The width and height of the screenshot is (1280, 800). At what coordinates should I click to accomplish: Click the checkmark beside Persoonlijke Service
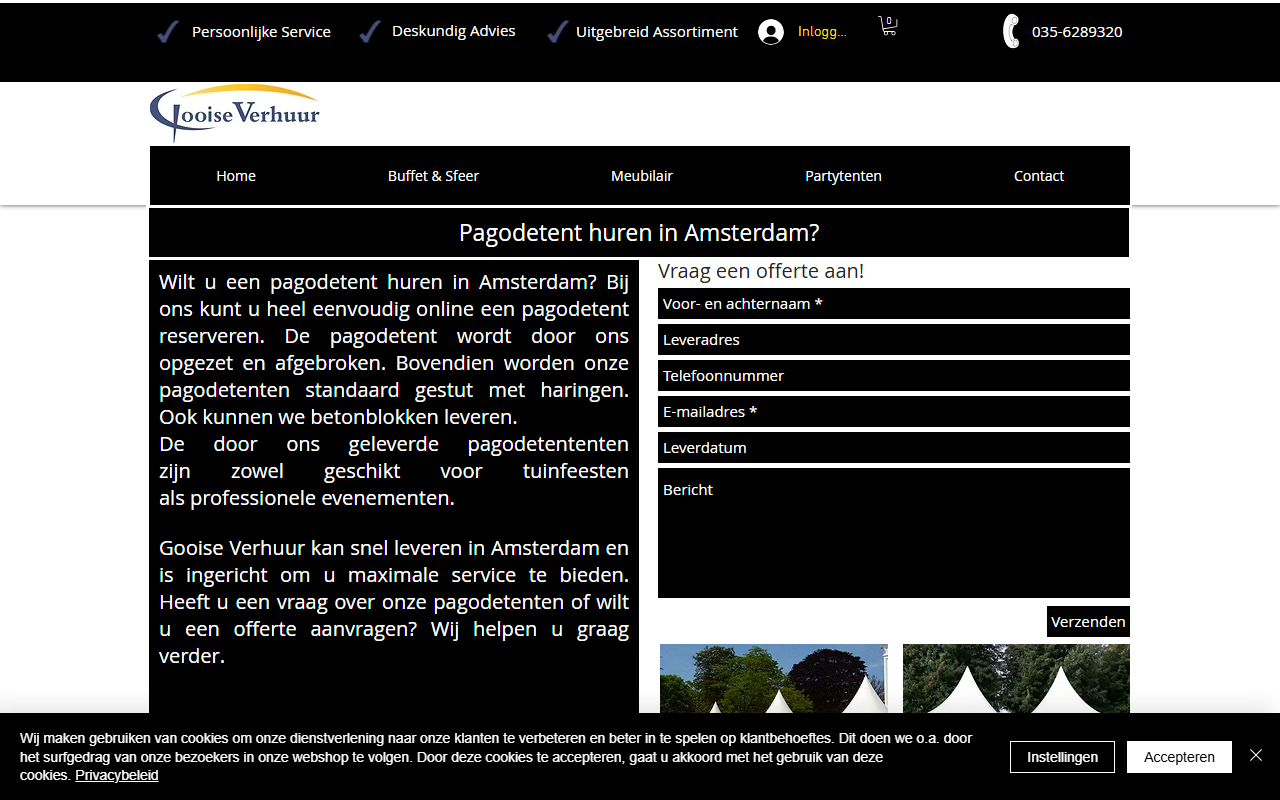click(x=168, y=32)
